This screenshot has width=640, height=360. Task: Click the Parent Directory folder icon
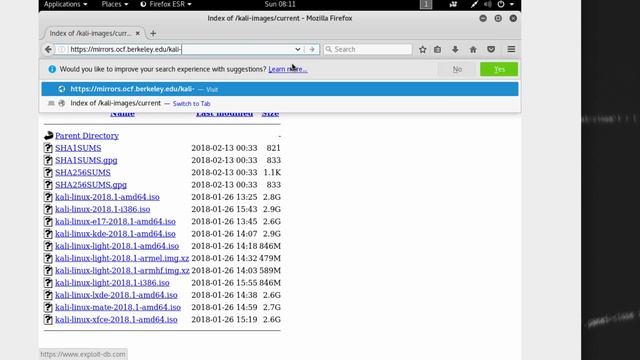tap(49, 136)
